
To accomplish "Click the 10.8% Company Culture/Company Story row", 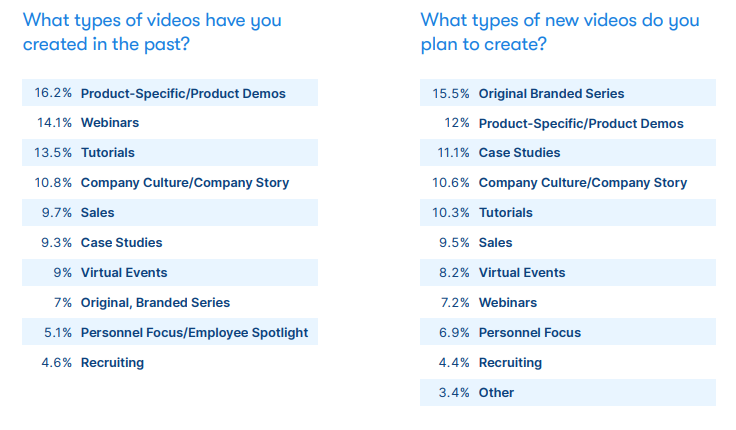I will tap(170, 183).
